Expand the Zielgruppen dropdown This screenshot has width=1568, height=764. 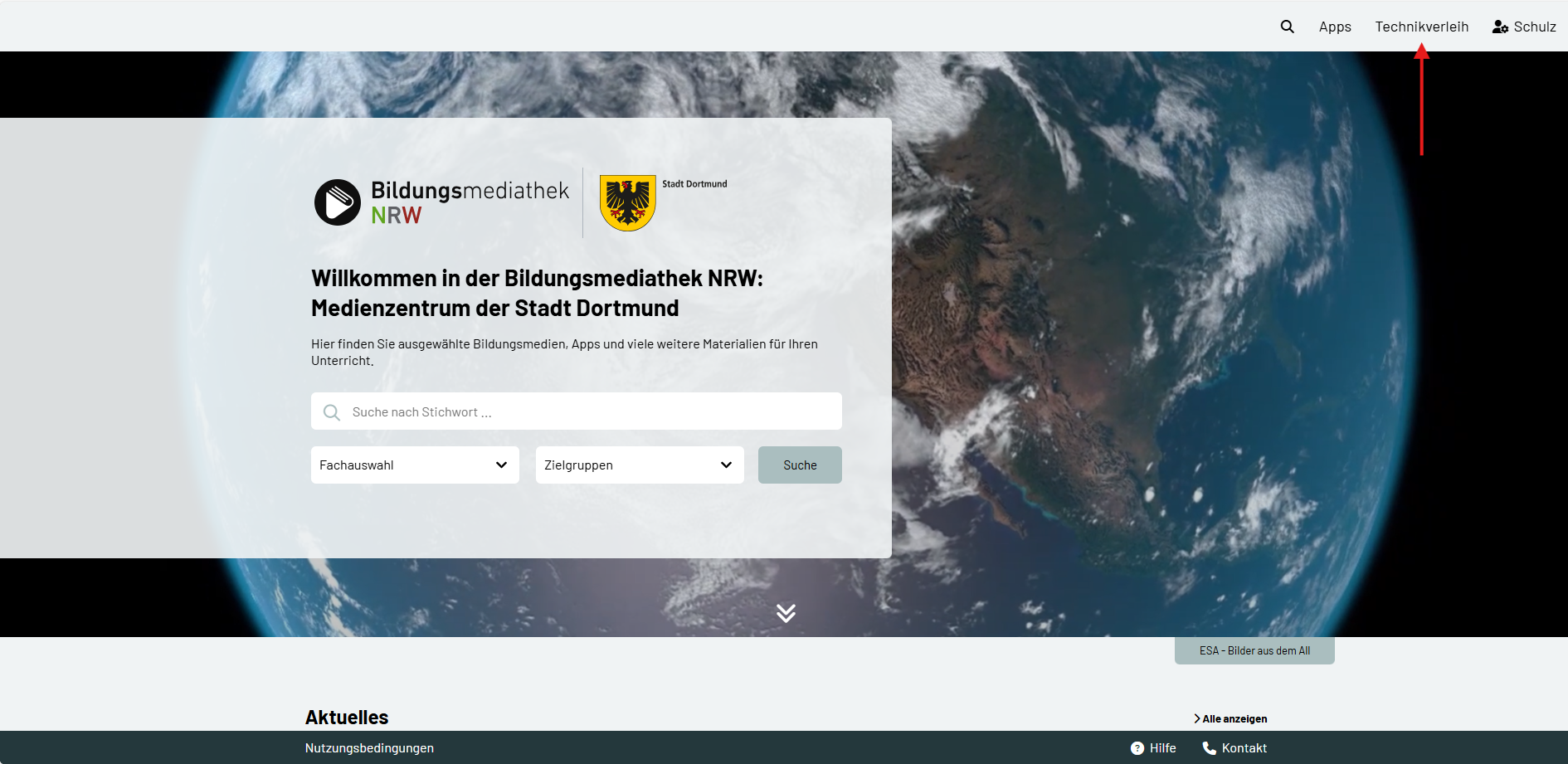click(x=640, y=465)
